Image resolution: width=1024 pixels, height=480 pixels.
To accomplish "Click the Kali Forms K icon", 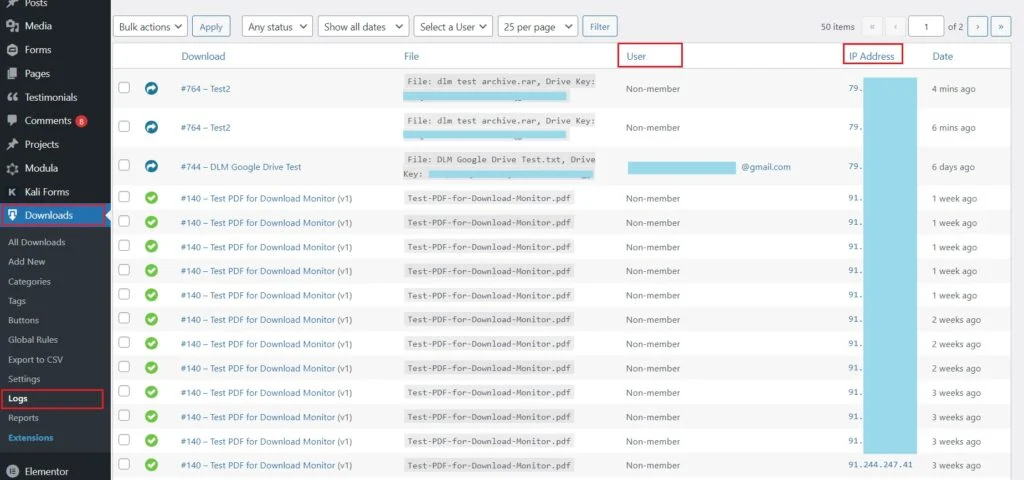I will [12, 192].
